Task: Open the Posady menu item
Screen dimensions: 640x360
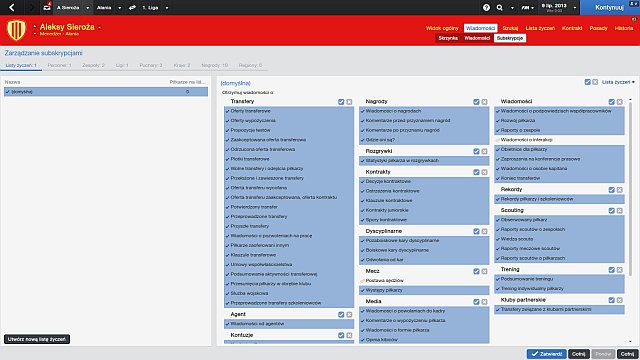Action: 598,28
